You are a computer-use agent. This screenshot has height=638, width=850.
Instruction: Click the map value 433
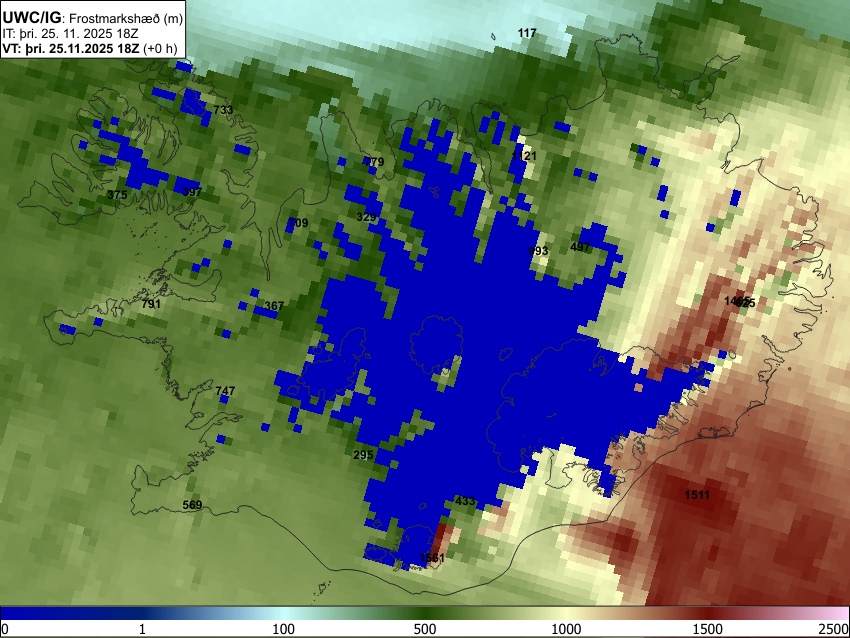tap(465, 501)
